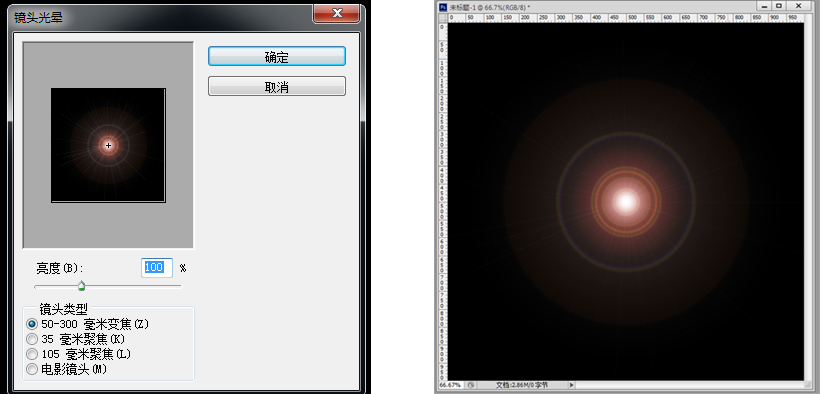Image resolution: width=824 pixels, height=394 pixels.
Task: Click the ruler origin corner box
Action: point(442,18)
